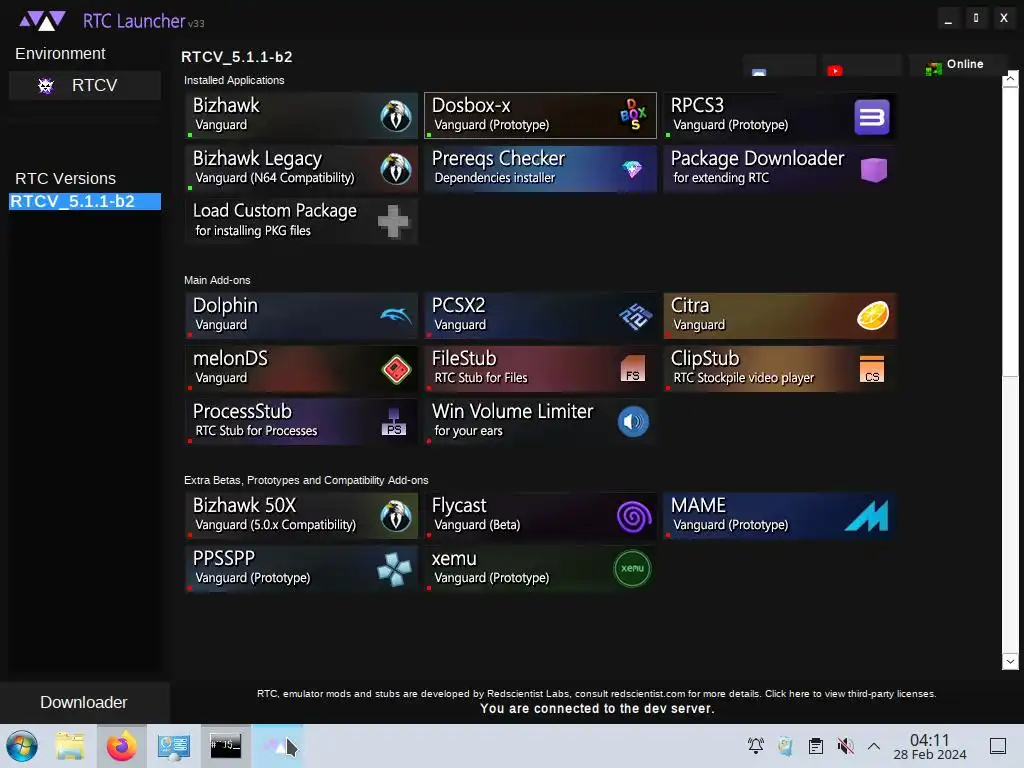Open File Explorer from the taskbar
The height and width of the screenshot is (768, 1024).
point(70,746)
